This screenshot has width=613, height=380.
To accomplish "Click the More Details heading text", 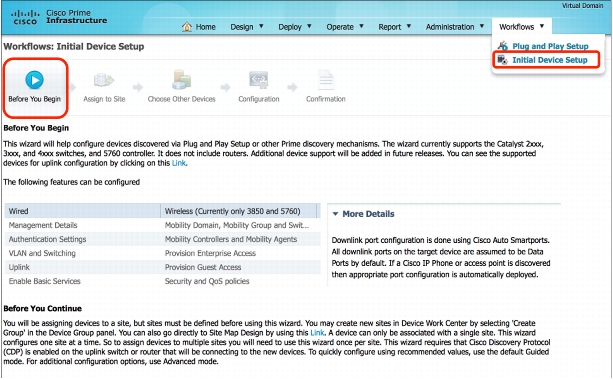I will [x=368, y=214].
